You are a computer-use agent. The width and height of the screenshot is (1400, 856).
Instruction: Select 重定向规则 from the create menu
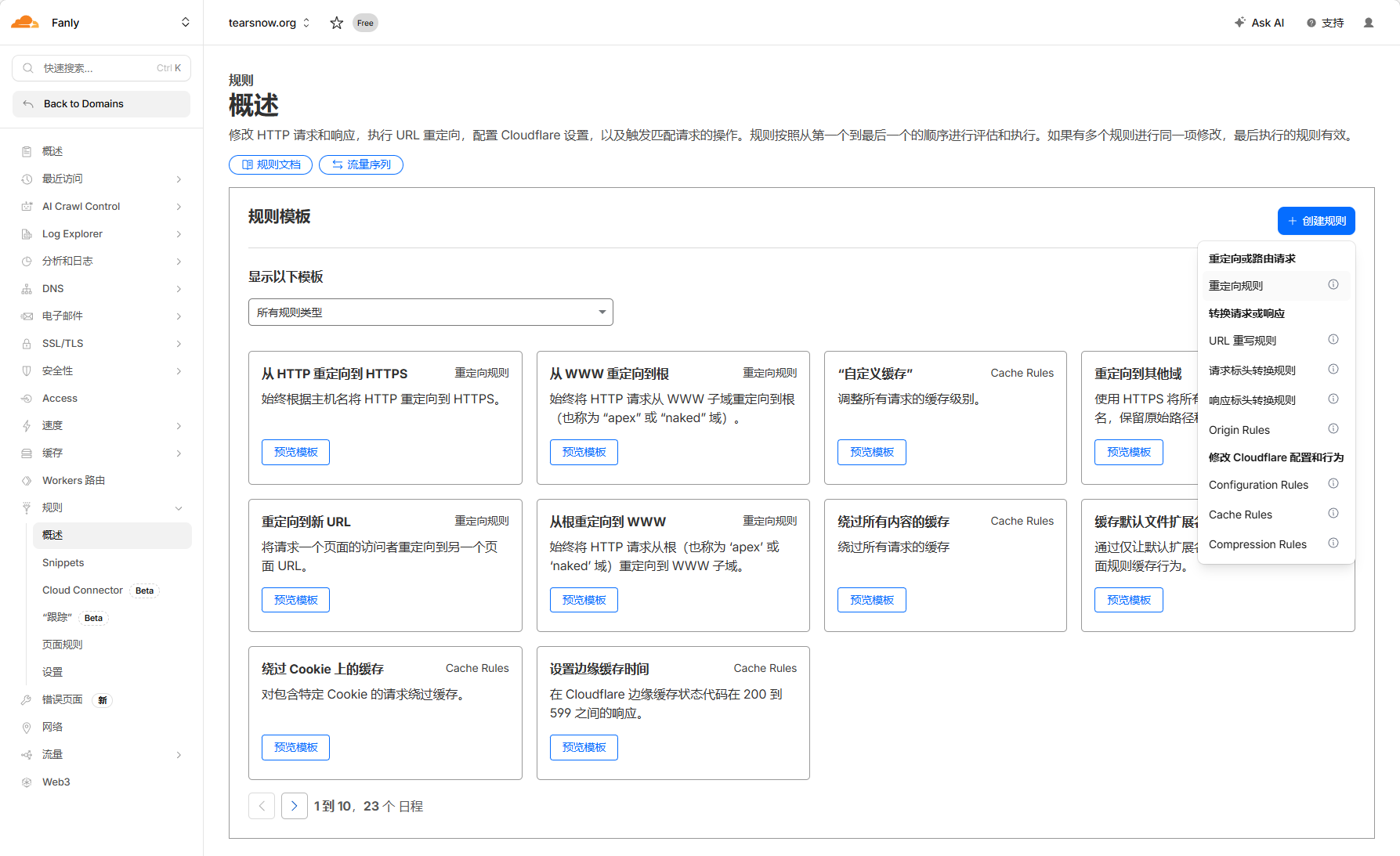1275,286
